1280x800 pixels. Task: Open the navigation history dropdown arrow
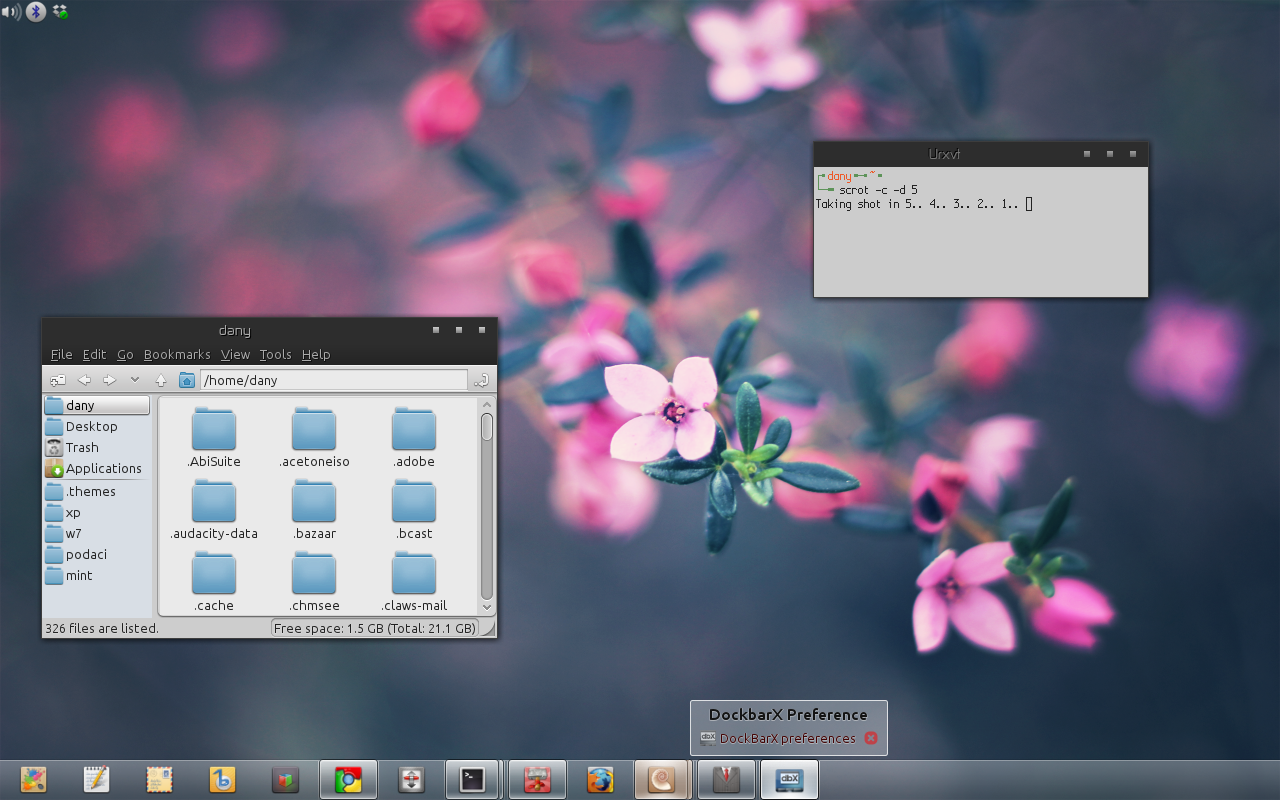click(x=135, y=380)
